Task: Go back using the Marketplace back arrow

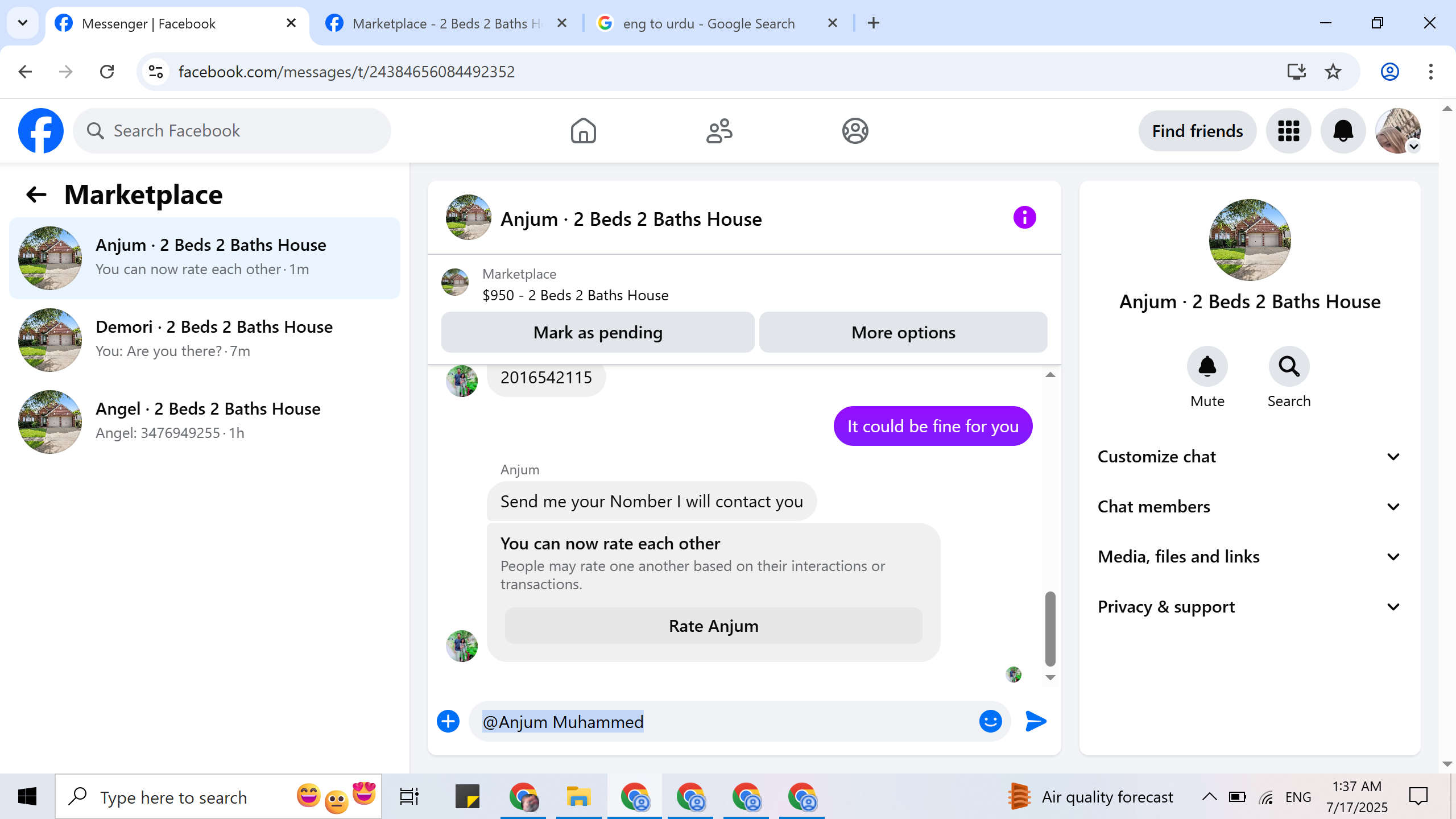Action: [x=36, y=195]
